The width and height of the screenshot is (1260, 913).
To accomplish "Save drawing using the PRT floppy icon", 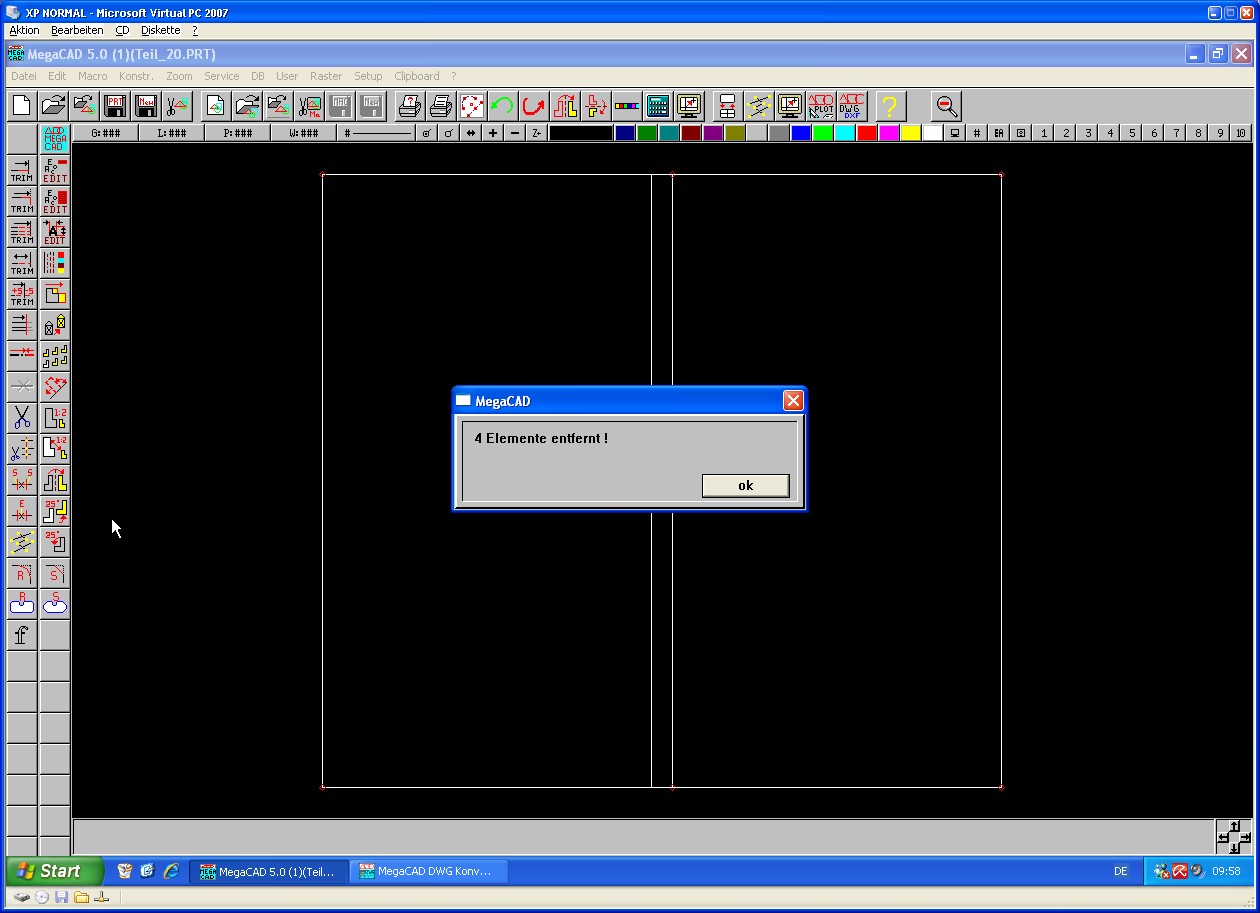I will click(115, 105).
